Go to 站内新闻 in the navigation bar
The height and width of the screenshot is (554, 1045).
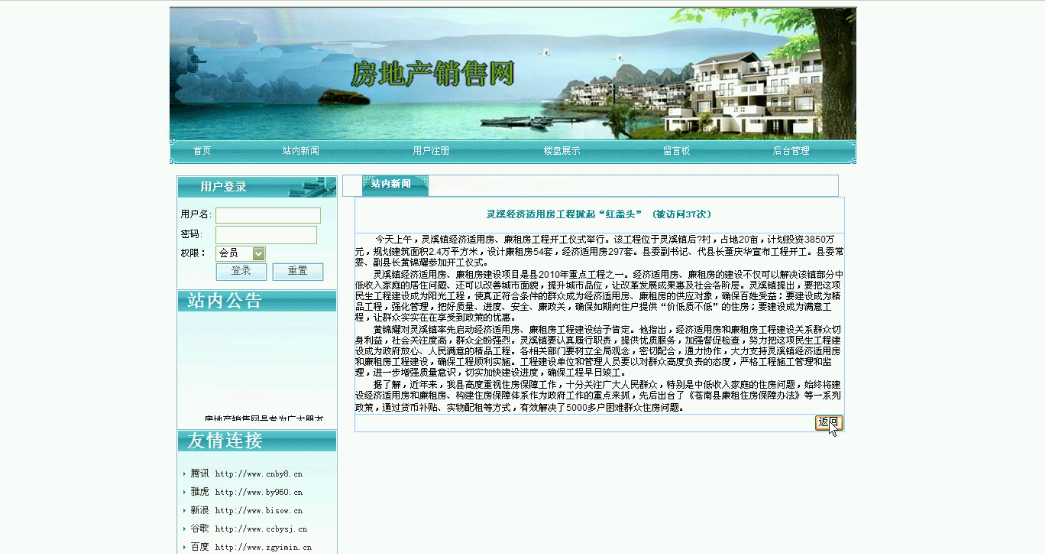pos(301,151)
